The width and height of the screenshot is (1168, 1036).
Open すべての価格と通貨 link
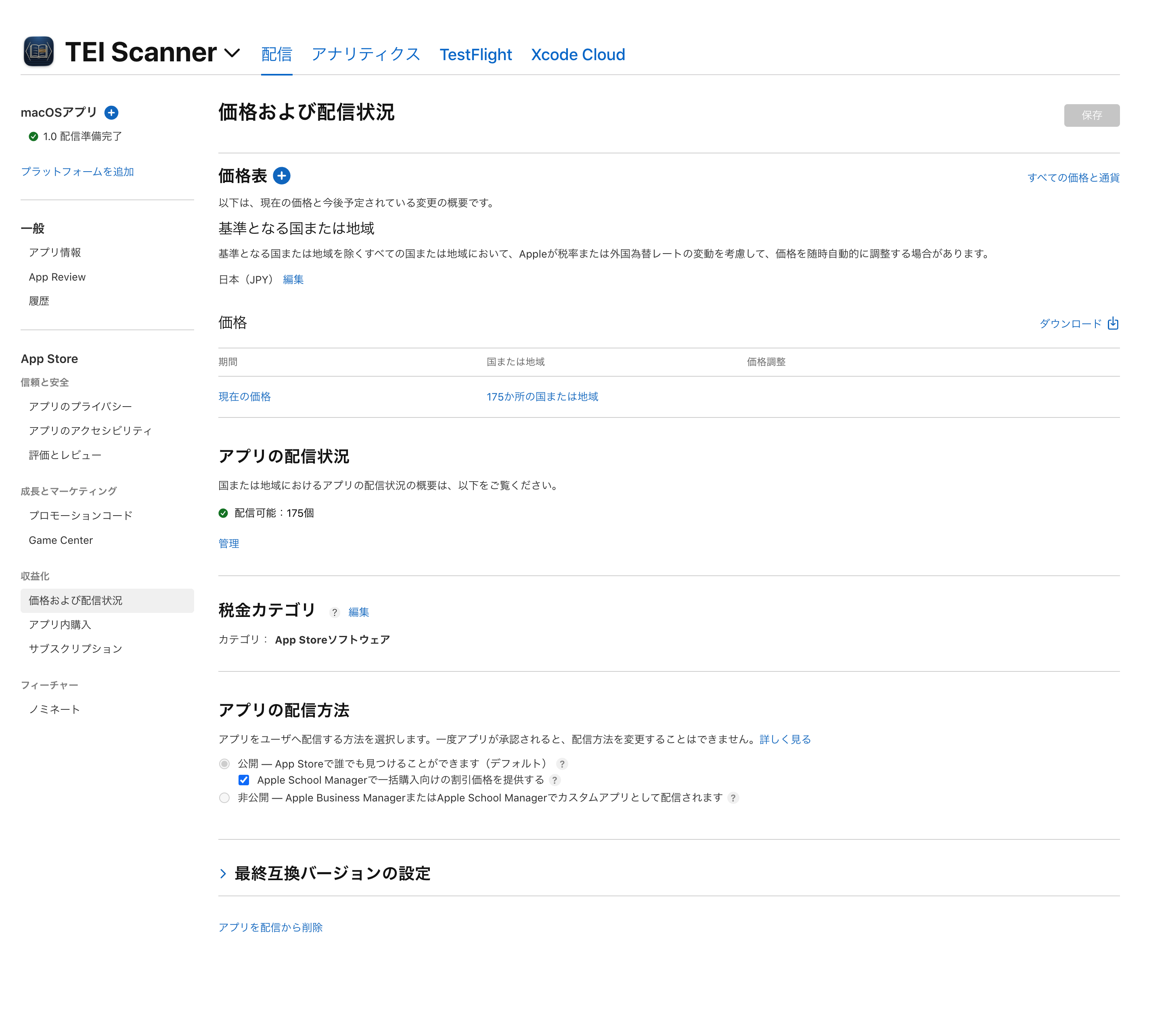(1073, 178)
